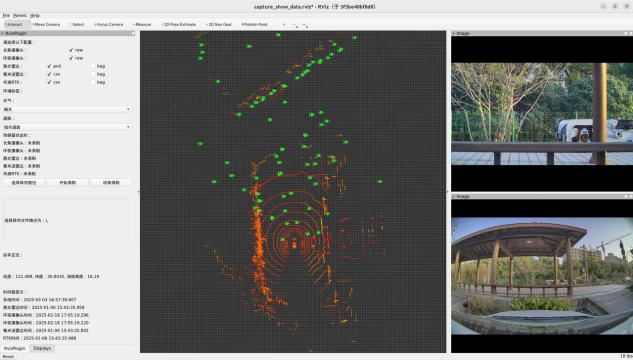633x360 pixels.
Task: Click the choose save path button (选择保存路径)
Action: pos(24,182)
